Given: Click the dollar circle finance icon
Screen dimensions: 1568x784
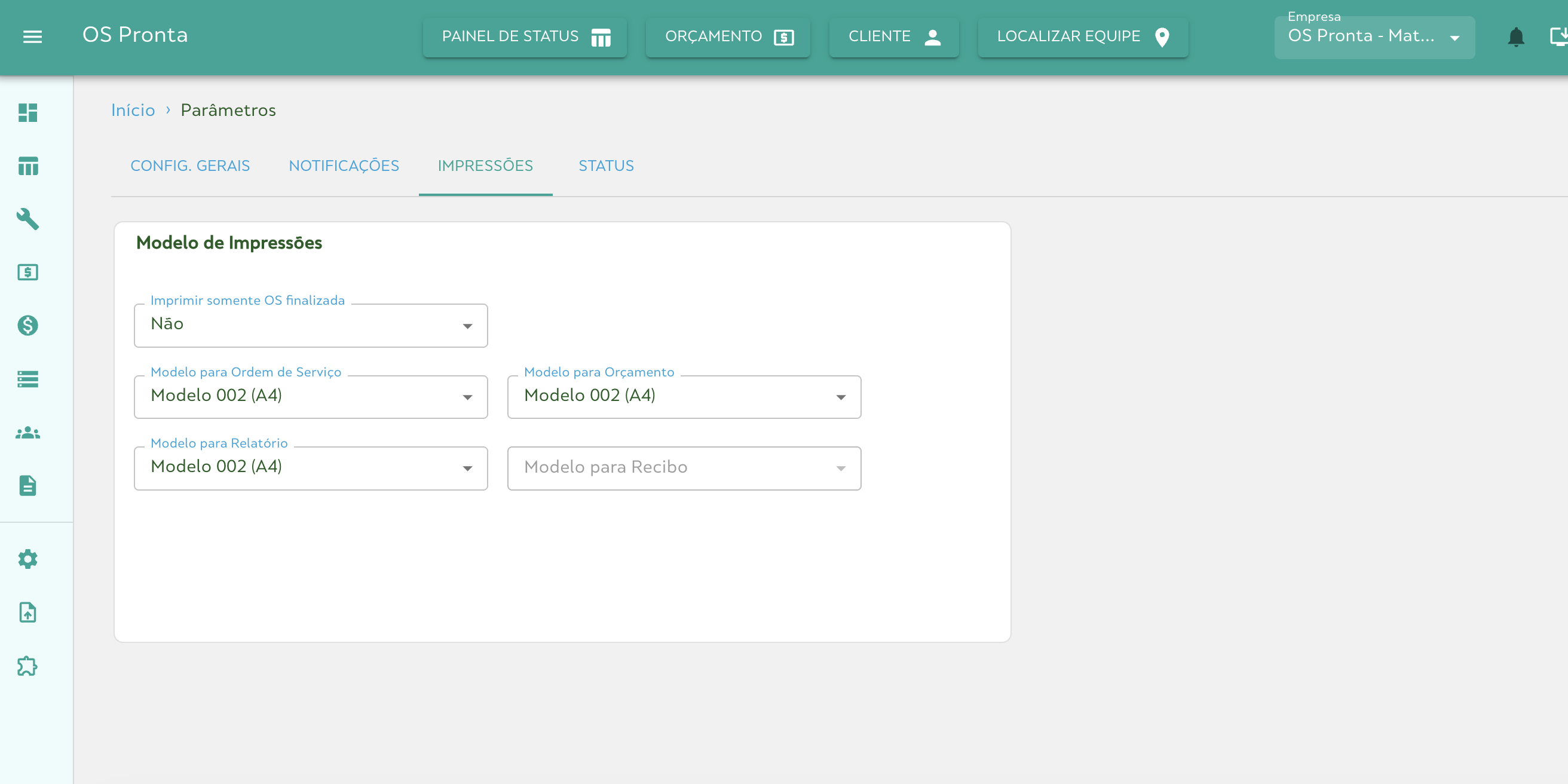Looking at the screenshot, I should (x=28, y=326).
